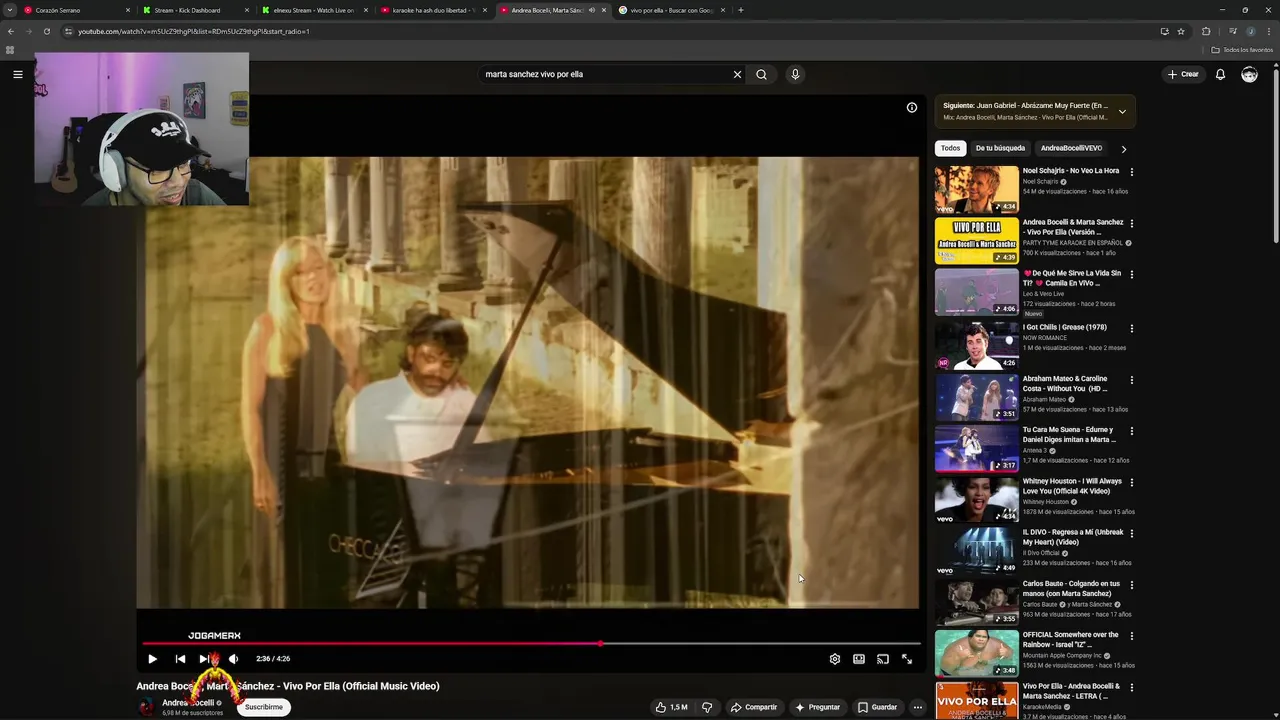The image size is (1280, 720).
Task: Open a new browser tab
Action: pos(740,10)
